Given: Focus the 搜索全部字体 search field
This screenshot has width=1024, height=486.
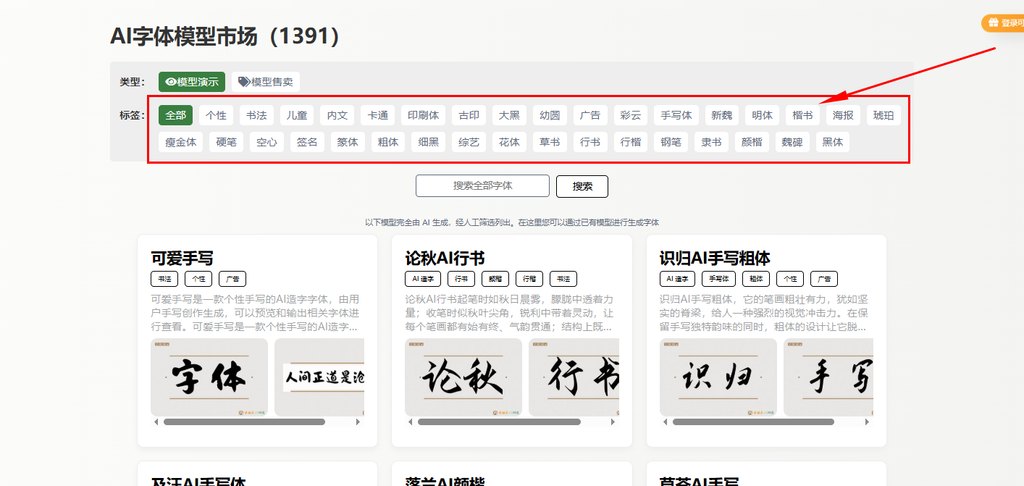Looking at the screenshot, I should [483, 186].
